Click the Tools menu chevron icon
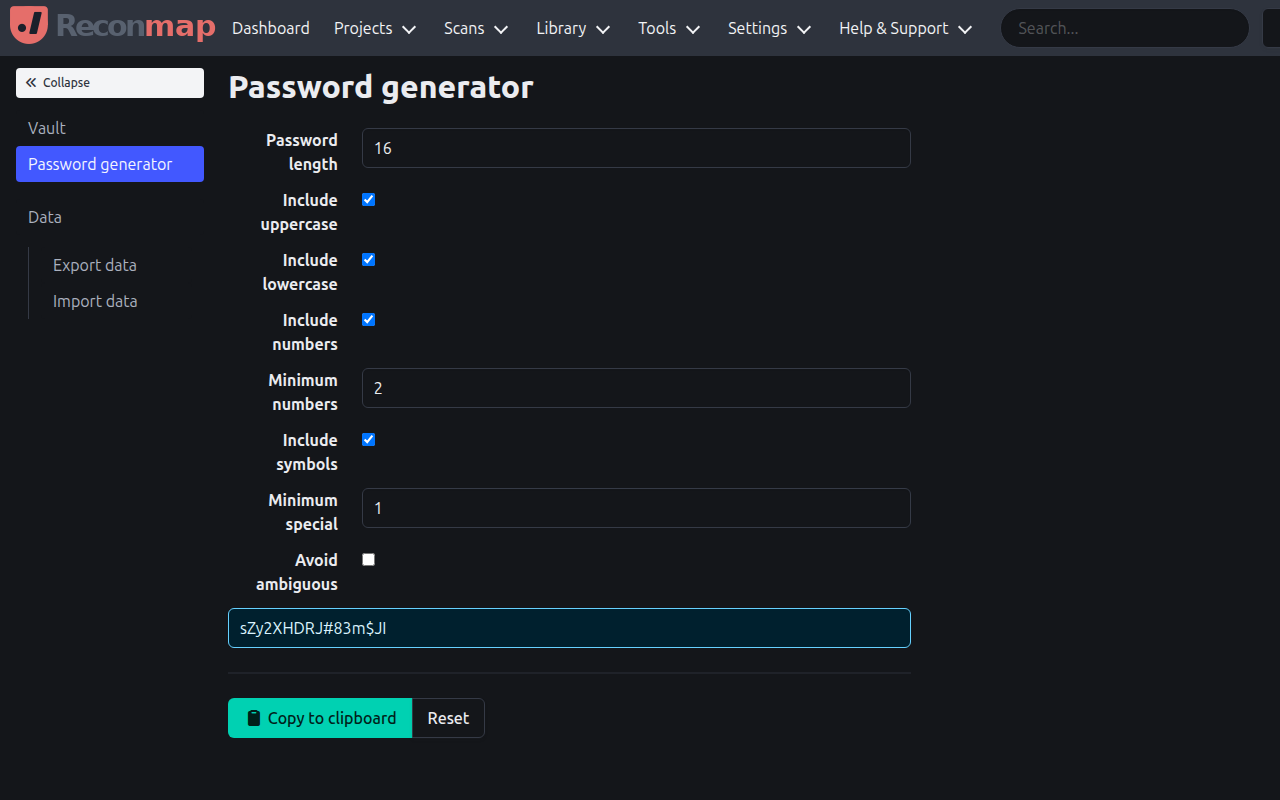1280x800 pixels. coord(693,29)
